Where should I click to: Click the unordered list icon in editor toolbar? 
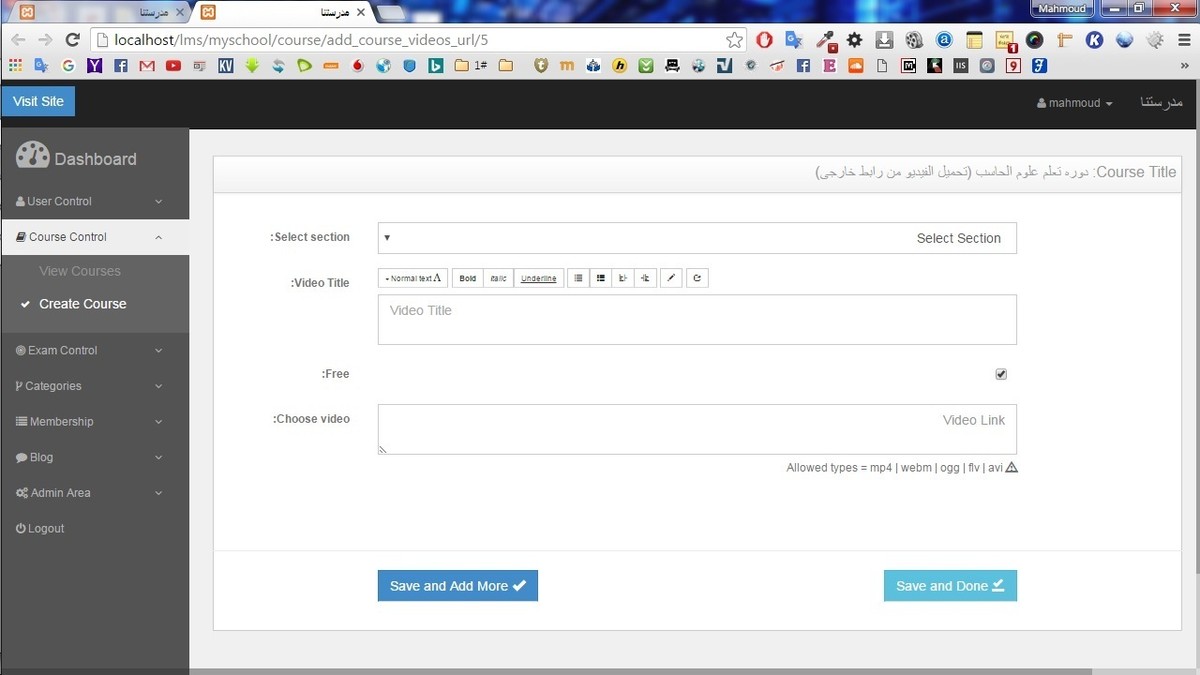(578, 278)
